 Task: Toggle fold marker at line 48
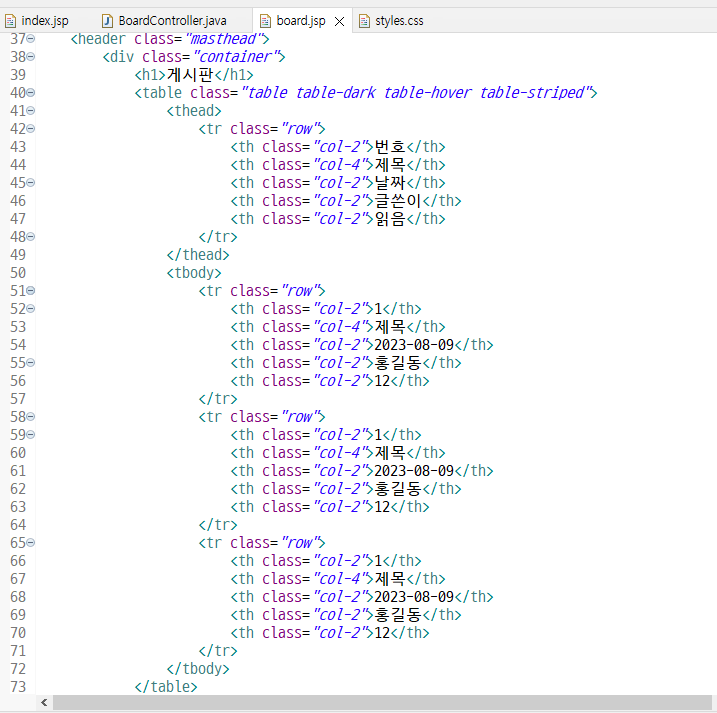point(31,236)
